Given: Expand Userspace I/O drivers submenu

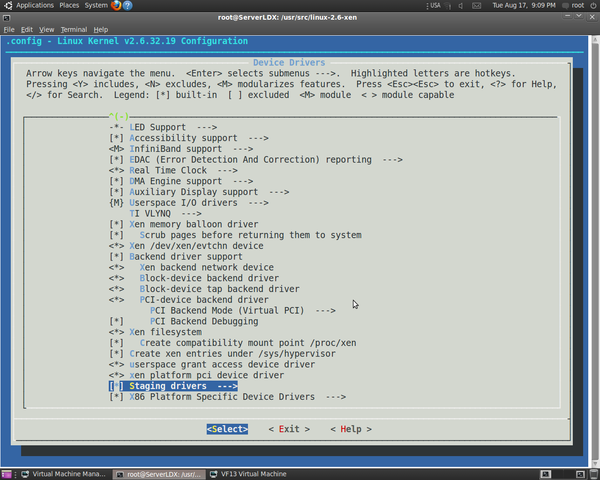Looking at the screenshot, I should click(189, 203).
